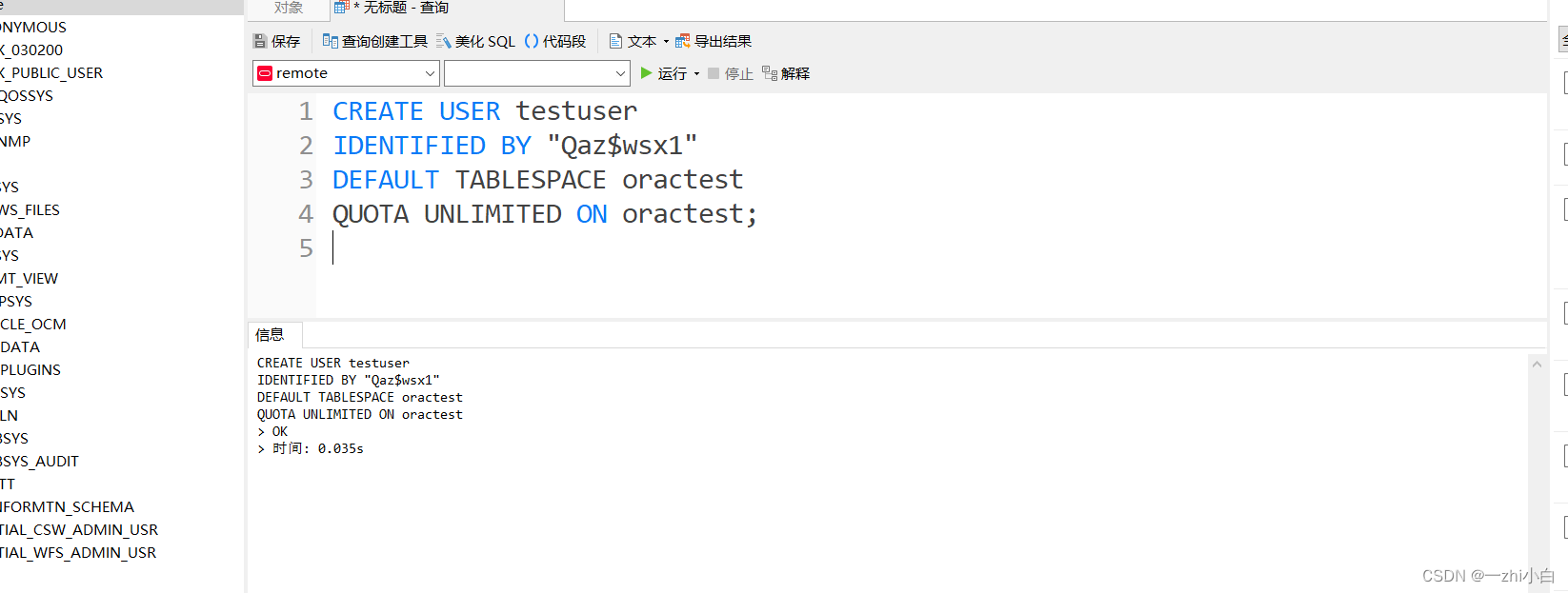
Task: Select BSYS_AUDIT in the sidebar tree
Action: pyautogui.click(x=40, y=461)
